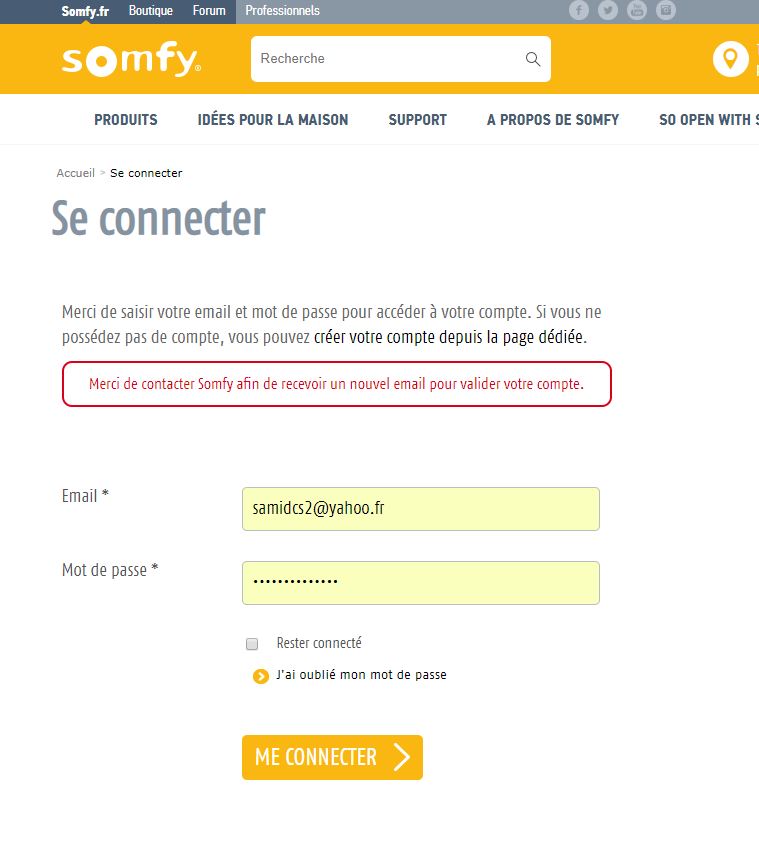Click the arrow icon beside forgotten password
The width and height of the screenshot is (759, 849).
click(261, 676)
